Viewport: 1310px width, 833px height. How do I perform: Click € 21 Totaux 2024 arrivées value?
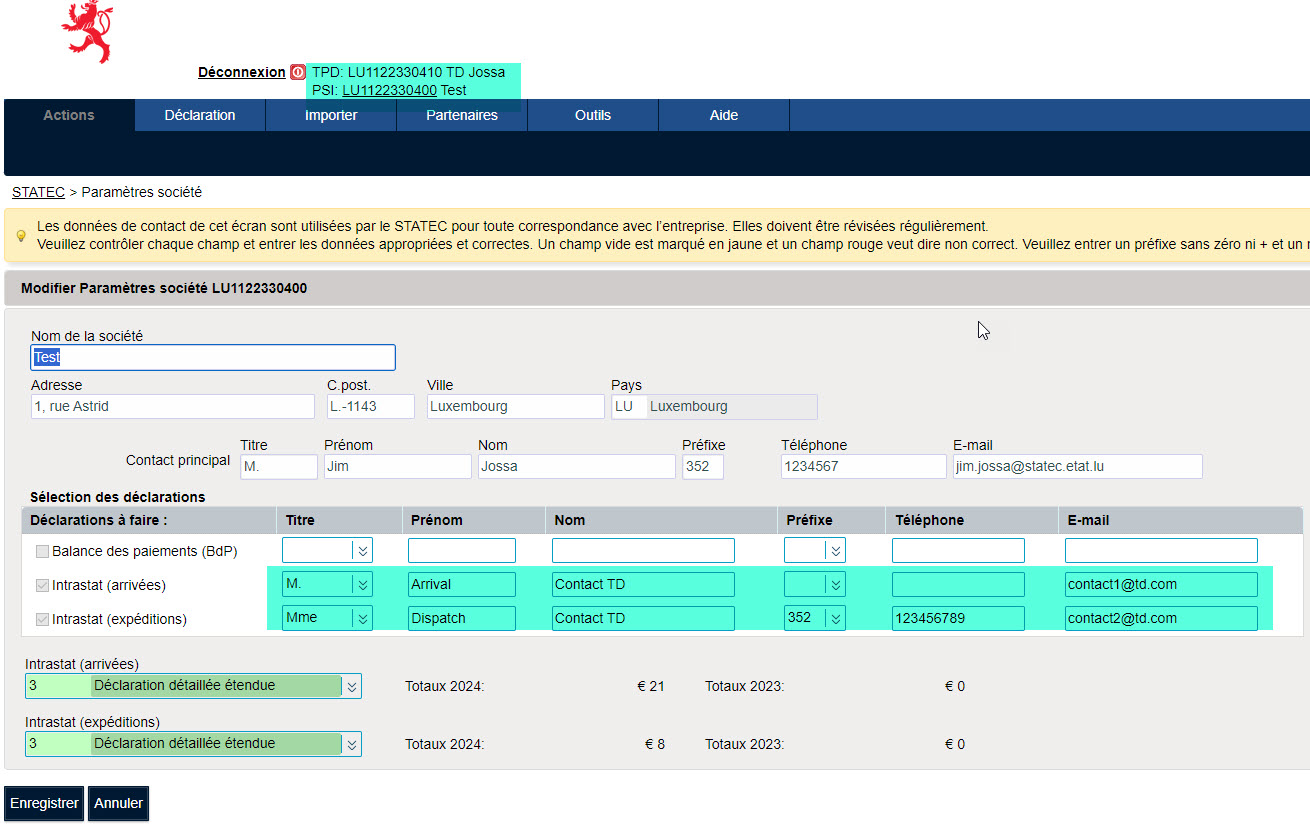click(x=651, y=687)
